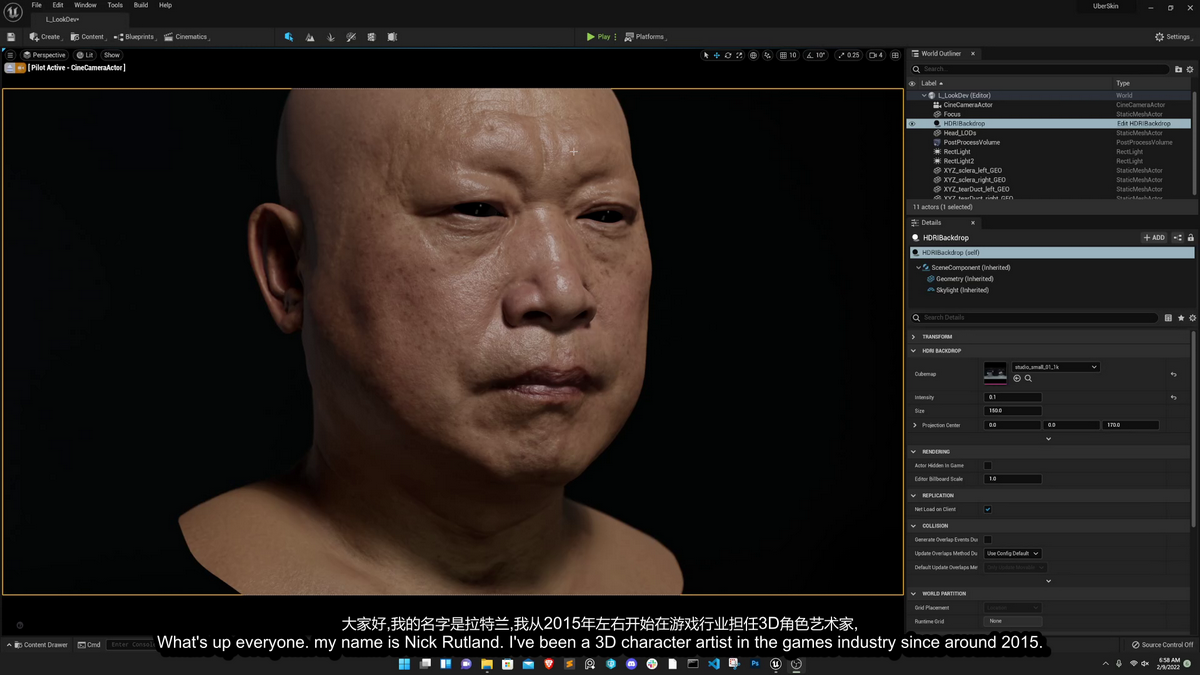
Task: Reset the Cubemap value to default
Action: 1173,374
